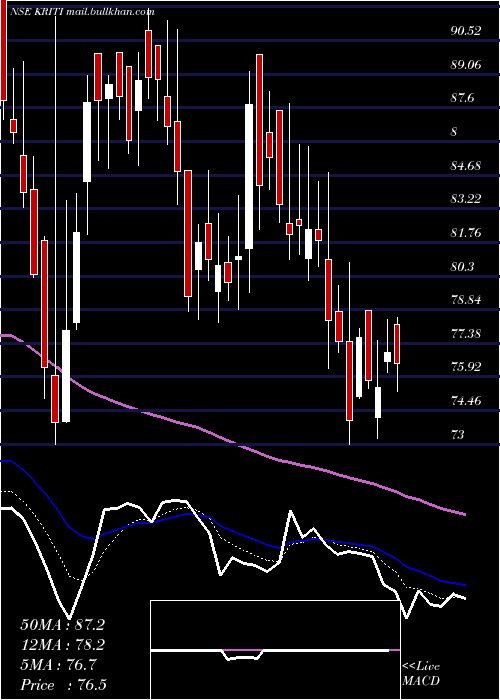Click the 78.84 price axis label
The height and width of the screenshot is (700, 500).
[x=466, y=300]
